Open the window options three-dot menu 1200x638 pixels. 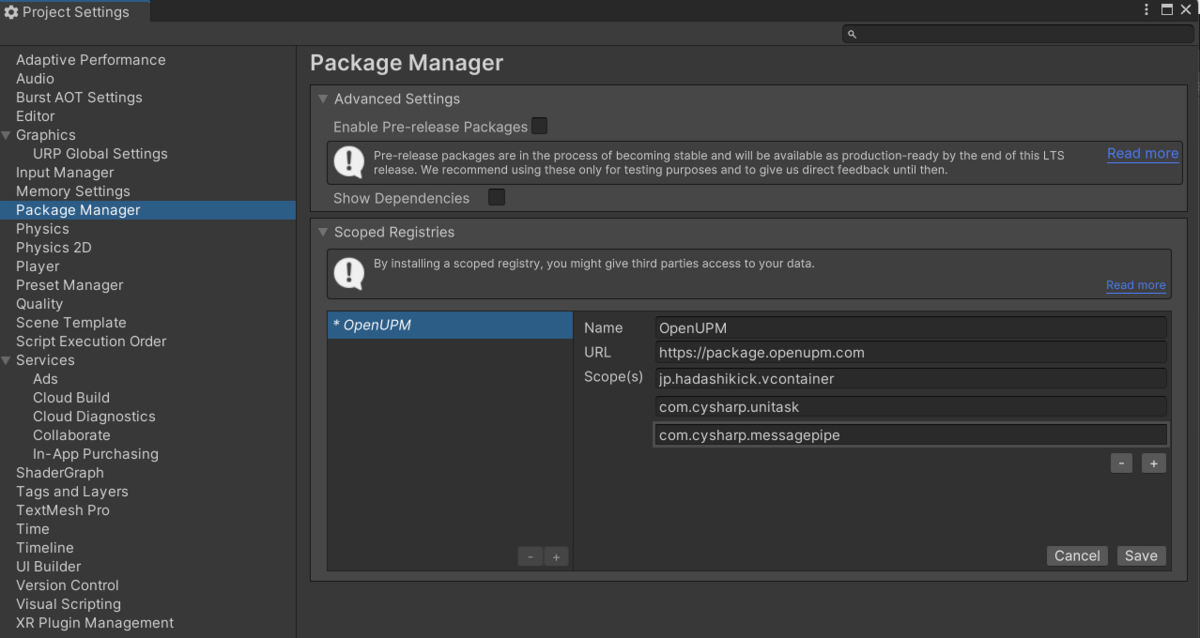coord(1146,8)
